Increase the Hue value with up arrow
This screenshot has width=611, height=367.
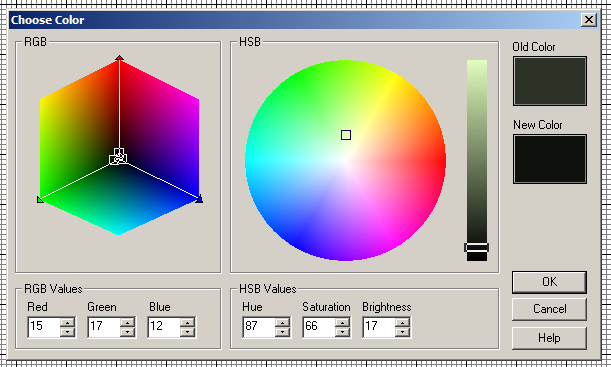point(283,322)
